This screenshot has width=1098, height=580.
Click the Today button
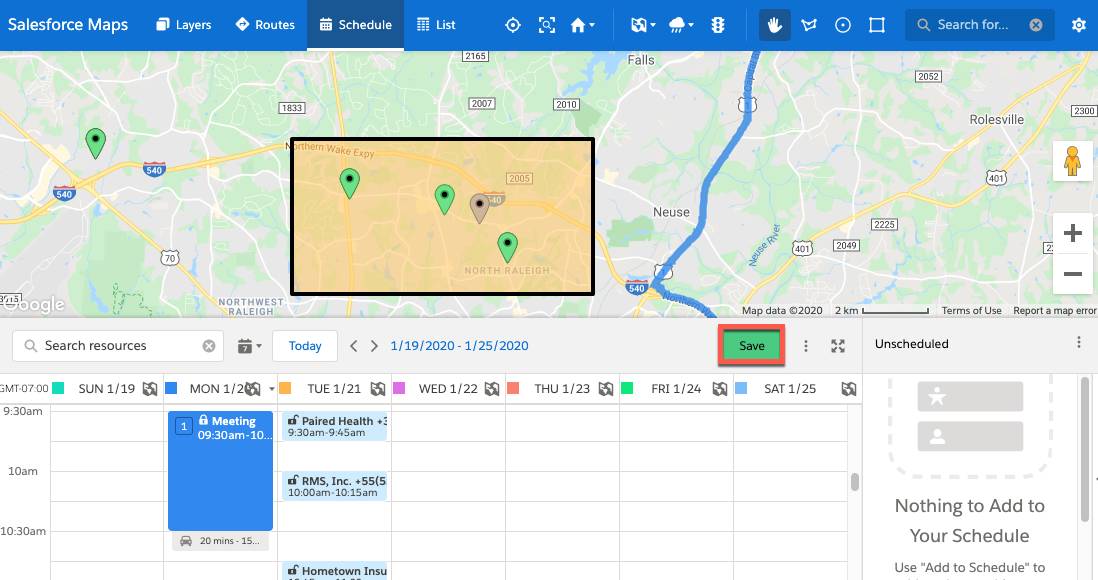click(x=305, y=346)
